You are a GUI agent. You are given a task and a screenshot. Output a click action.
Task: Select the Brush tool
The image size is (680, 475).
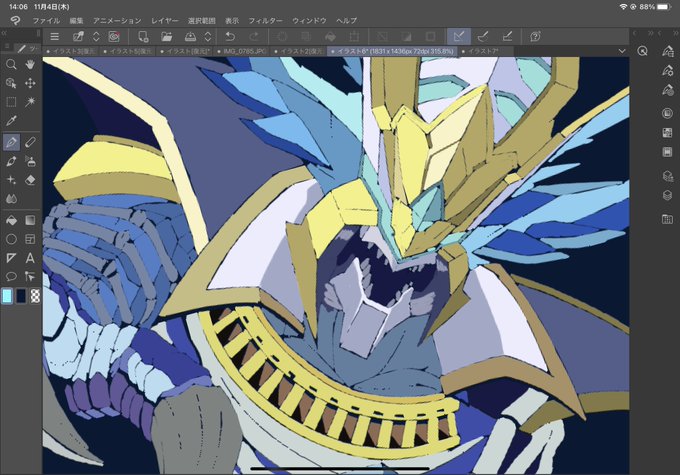coord(11,161)
